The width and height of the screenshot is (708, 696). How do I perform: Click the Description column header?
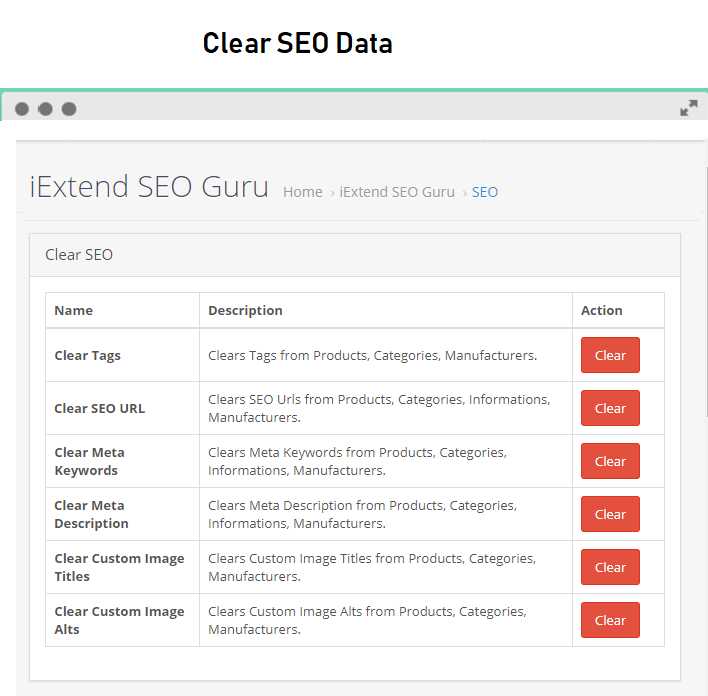[245, 310]
